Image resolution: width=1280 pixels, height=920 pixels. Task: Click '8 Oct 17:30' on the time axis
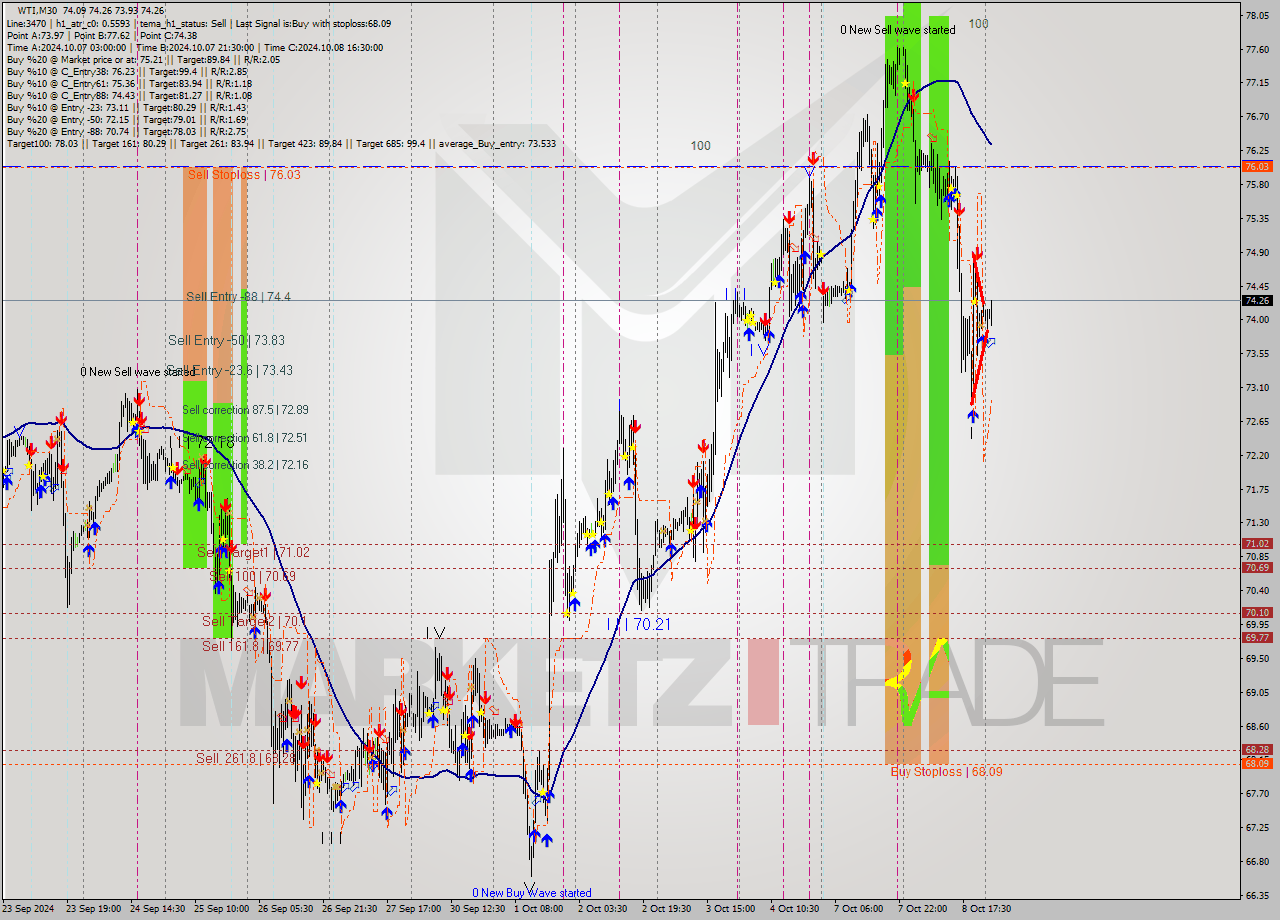click(x=987, y=909)
